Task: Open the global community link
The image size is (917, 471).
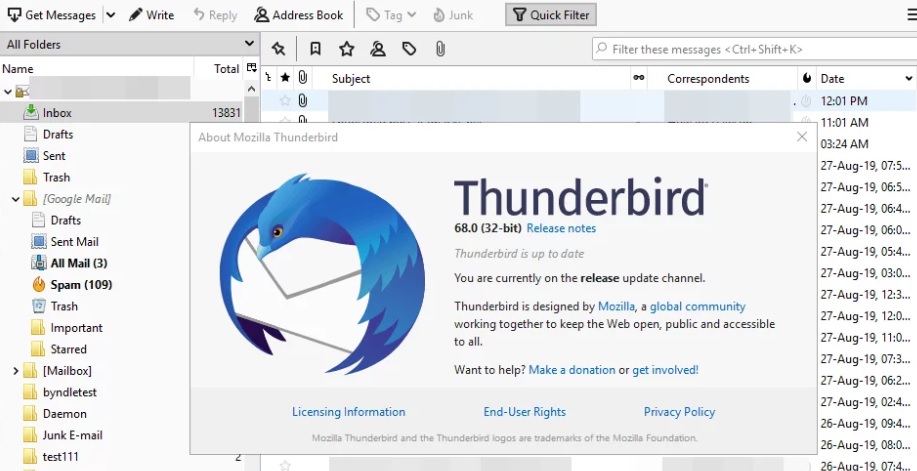Action: [x=698, y=306]
